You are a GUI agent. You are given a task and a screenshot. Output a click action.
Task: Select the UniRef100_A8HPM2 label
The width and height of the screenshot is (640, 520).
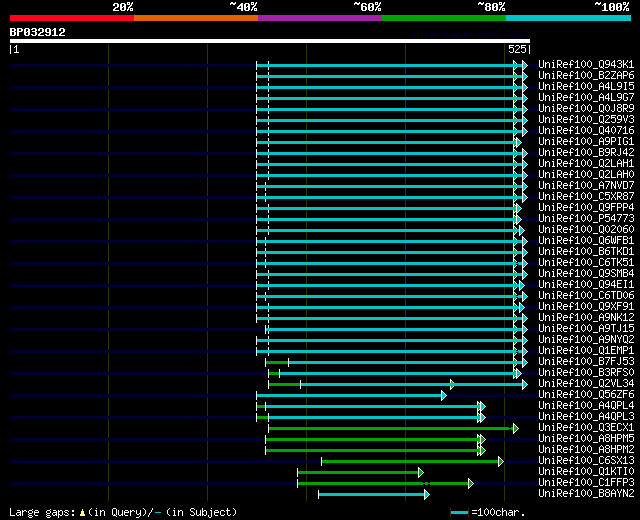586,450
